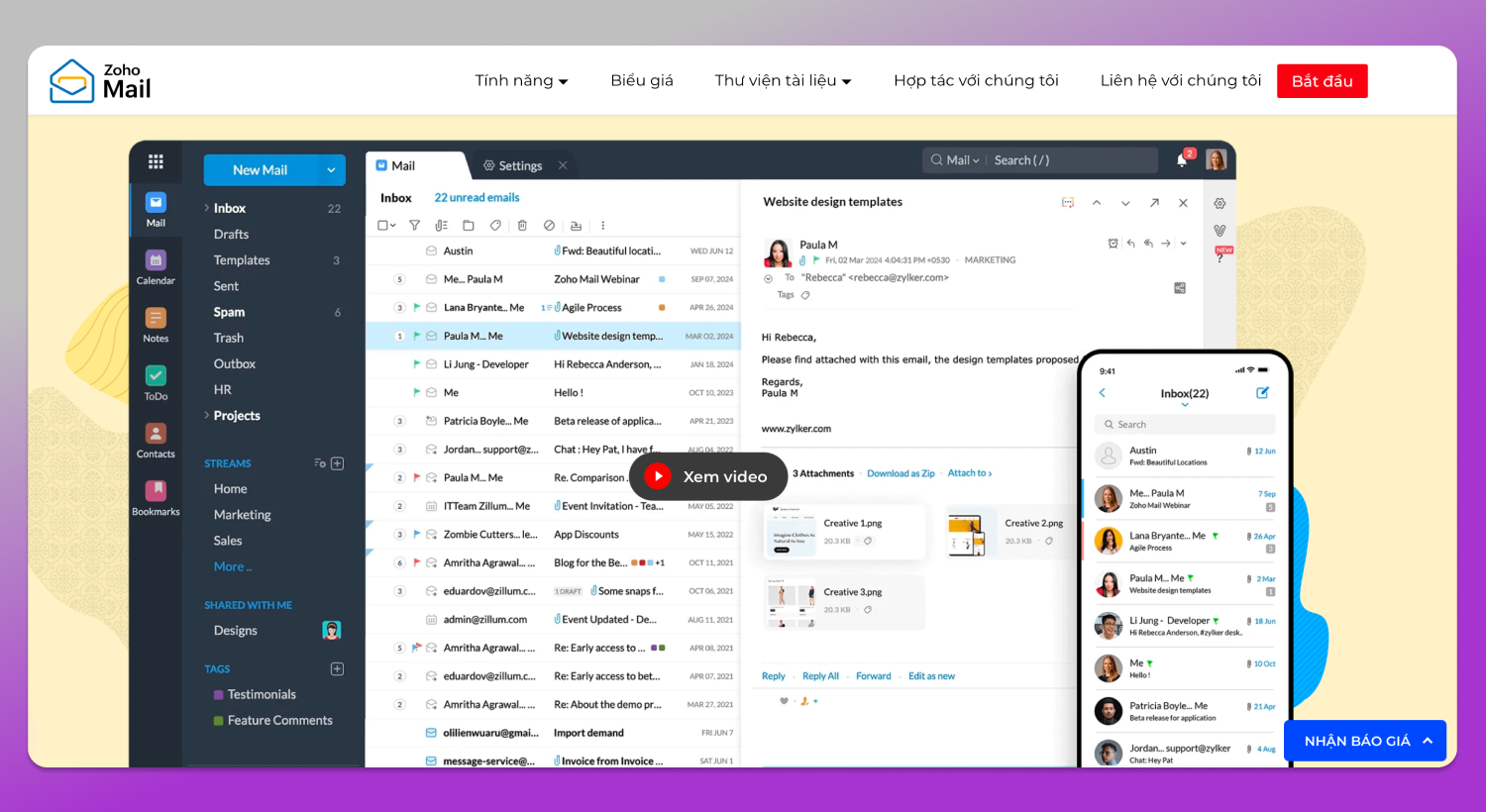This screenshot has height=812, width=1486.
Task: Add a new stream with plus icon
Action: tap(337, 462)
